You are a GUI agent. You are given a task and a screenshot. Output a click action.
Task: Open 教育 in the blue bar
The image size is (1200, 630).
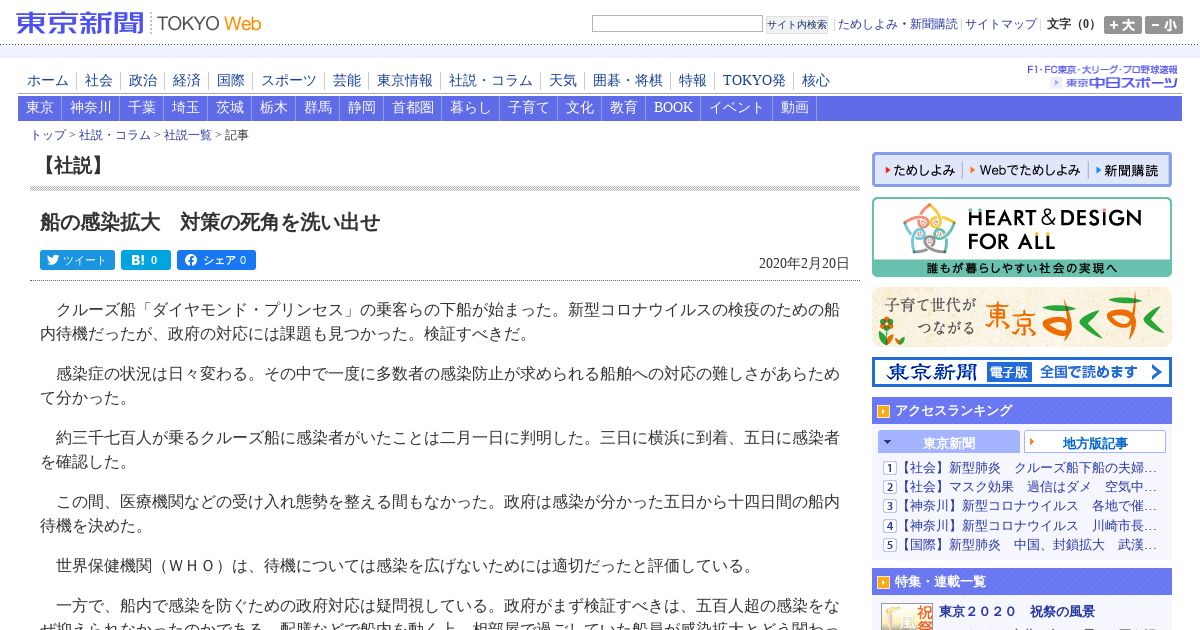(x=624, y=108)
